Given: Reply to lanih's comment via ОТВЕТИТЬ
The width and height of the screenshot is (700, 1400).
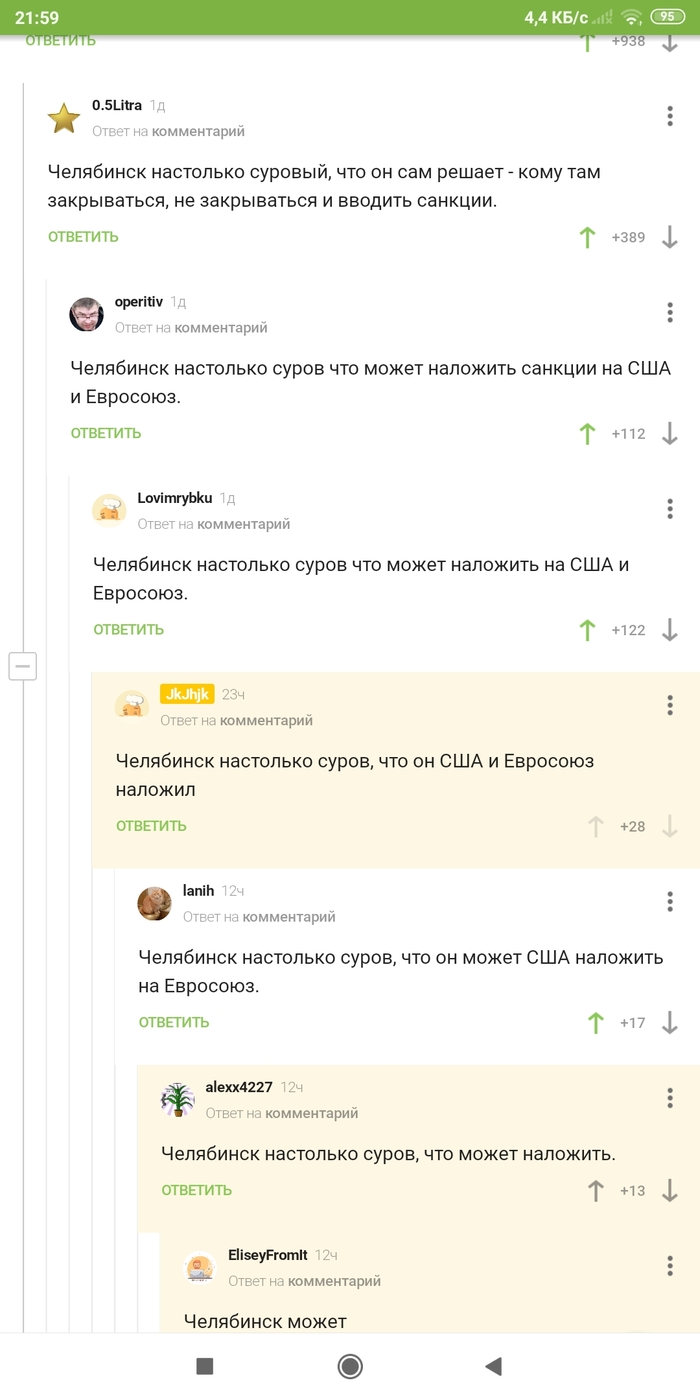Looking at the screenshot, I should [x=174, y=1022].
